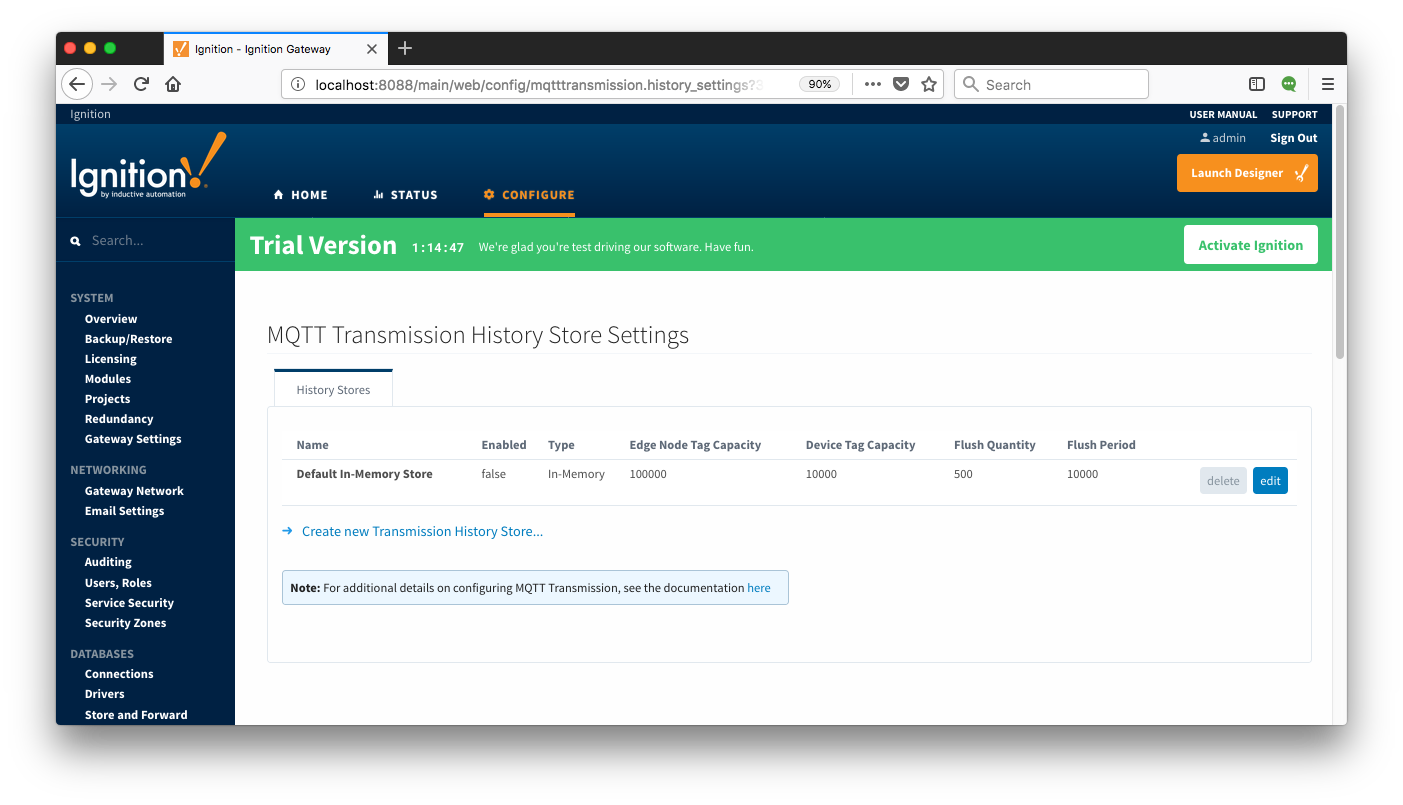Open the HOME navigation tab

(300, 195)
